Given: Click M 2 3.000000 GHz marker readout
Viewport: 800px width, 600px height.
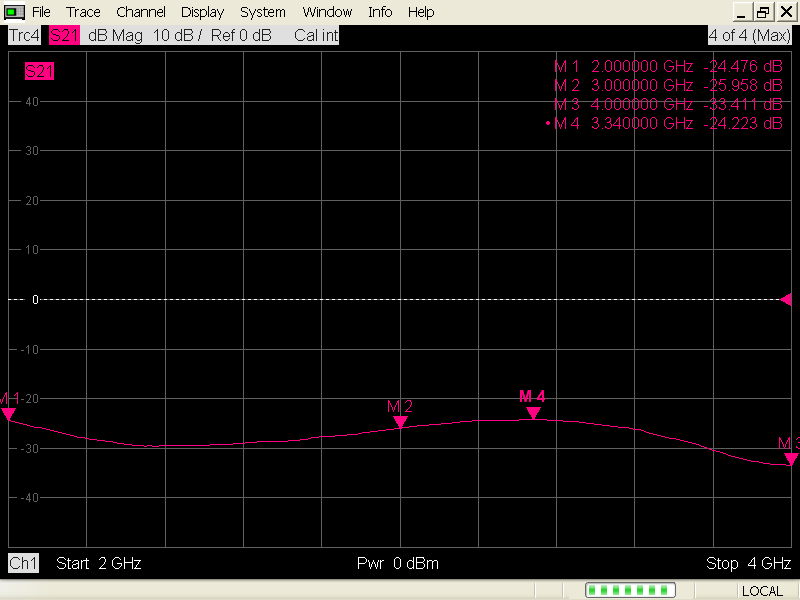Looking at the screenshot, I should 668,85.
